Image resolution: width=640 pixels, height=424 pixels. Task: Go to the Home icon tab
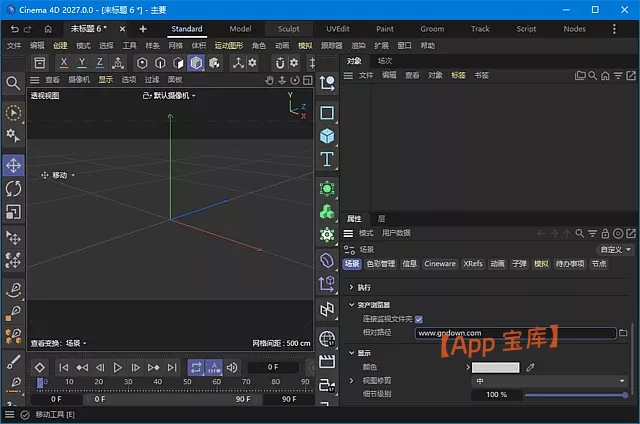(48, 29)
